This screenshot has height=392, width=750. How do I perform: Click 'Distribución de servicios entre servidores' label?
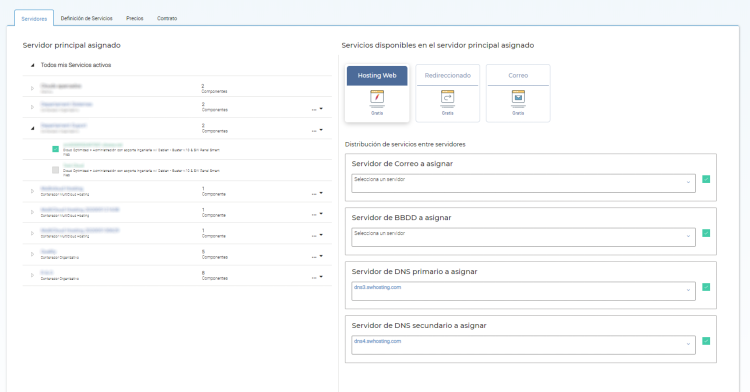tap(405, 144)
